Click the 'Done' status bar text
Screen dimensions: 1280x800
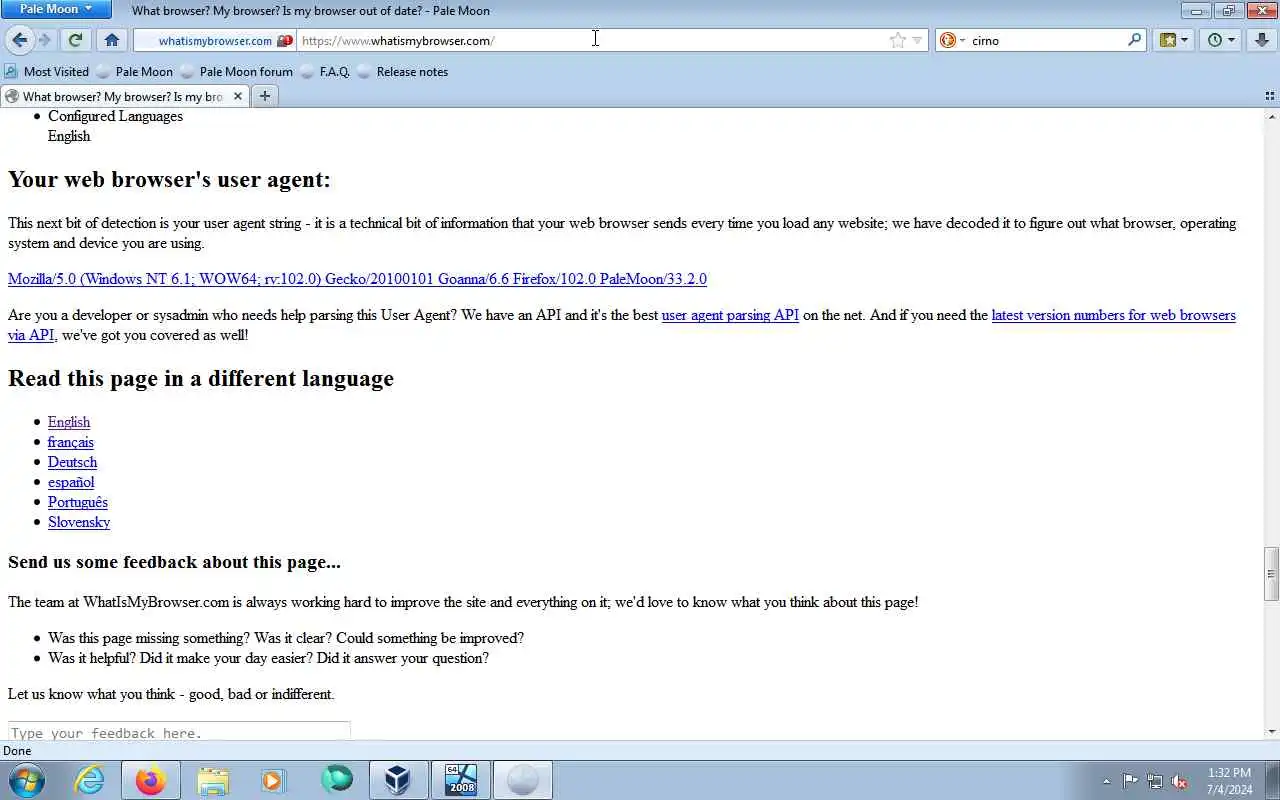tap(17, 751)
